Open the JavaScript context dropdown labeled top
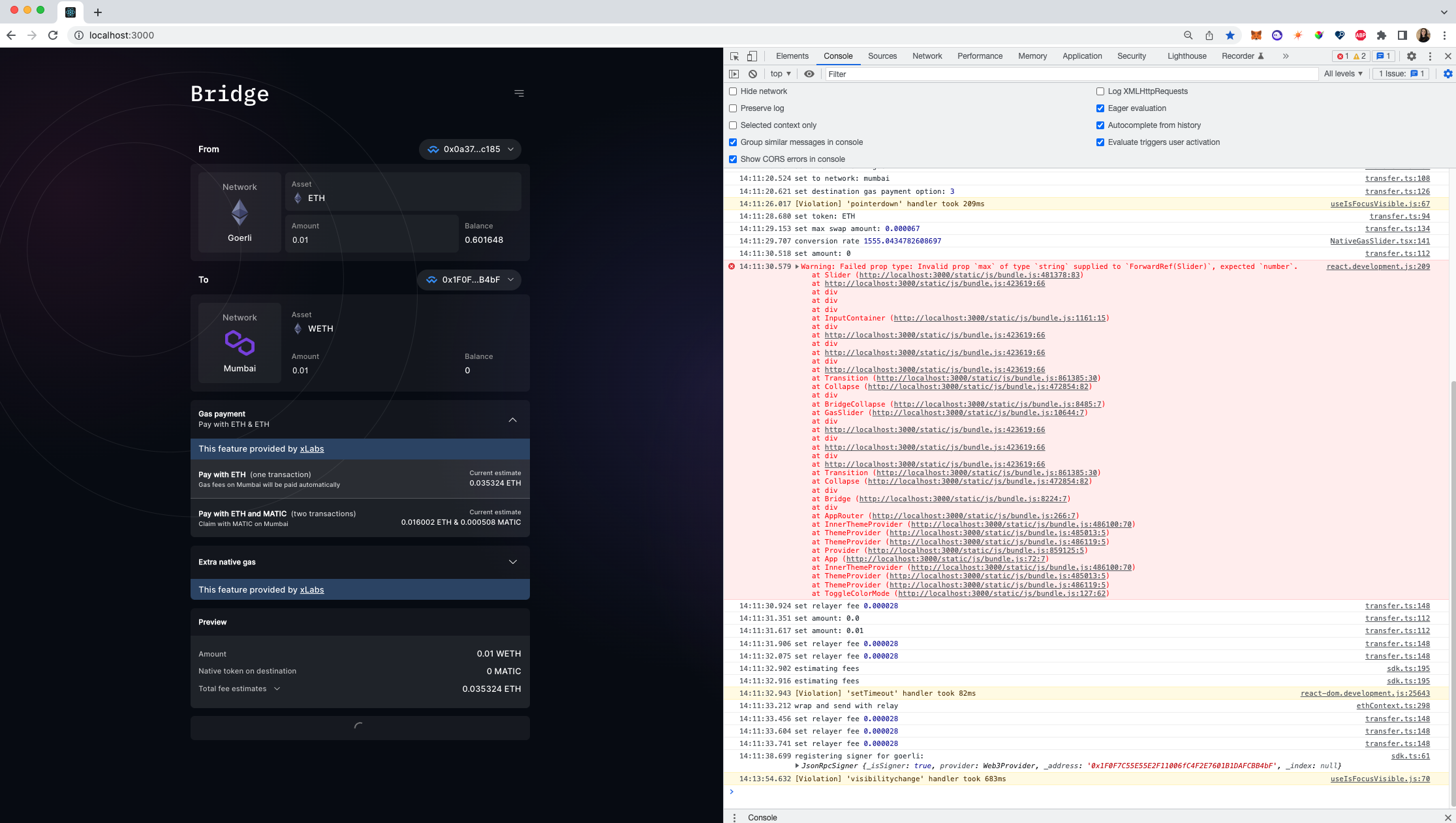The height and width of the screenshot is (823, 1456). point(779,74)
